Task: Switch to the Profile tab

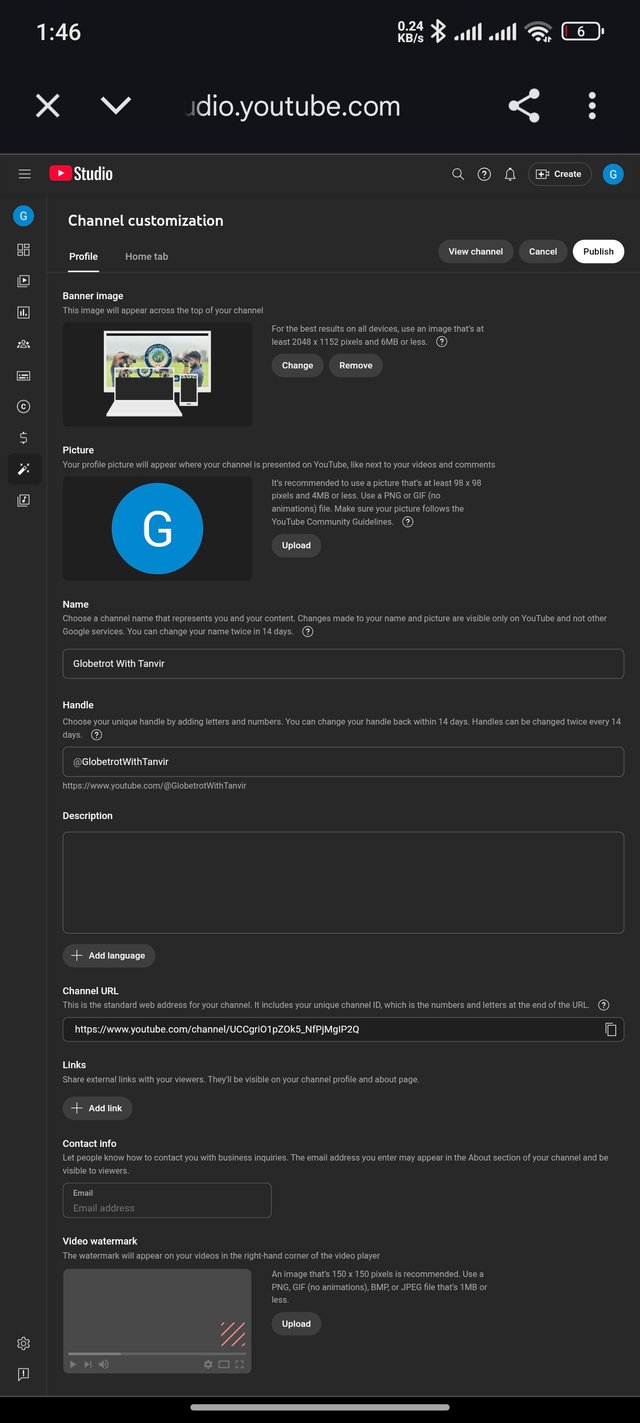Action: 83,256
